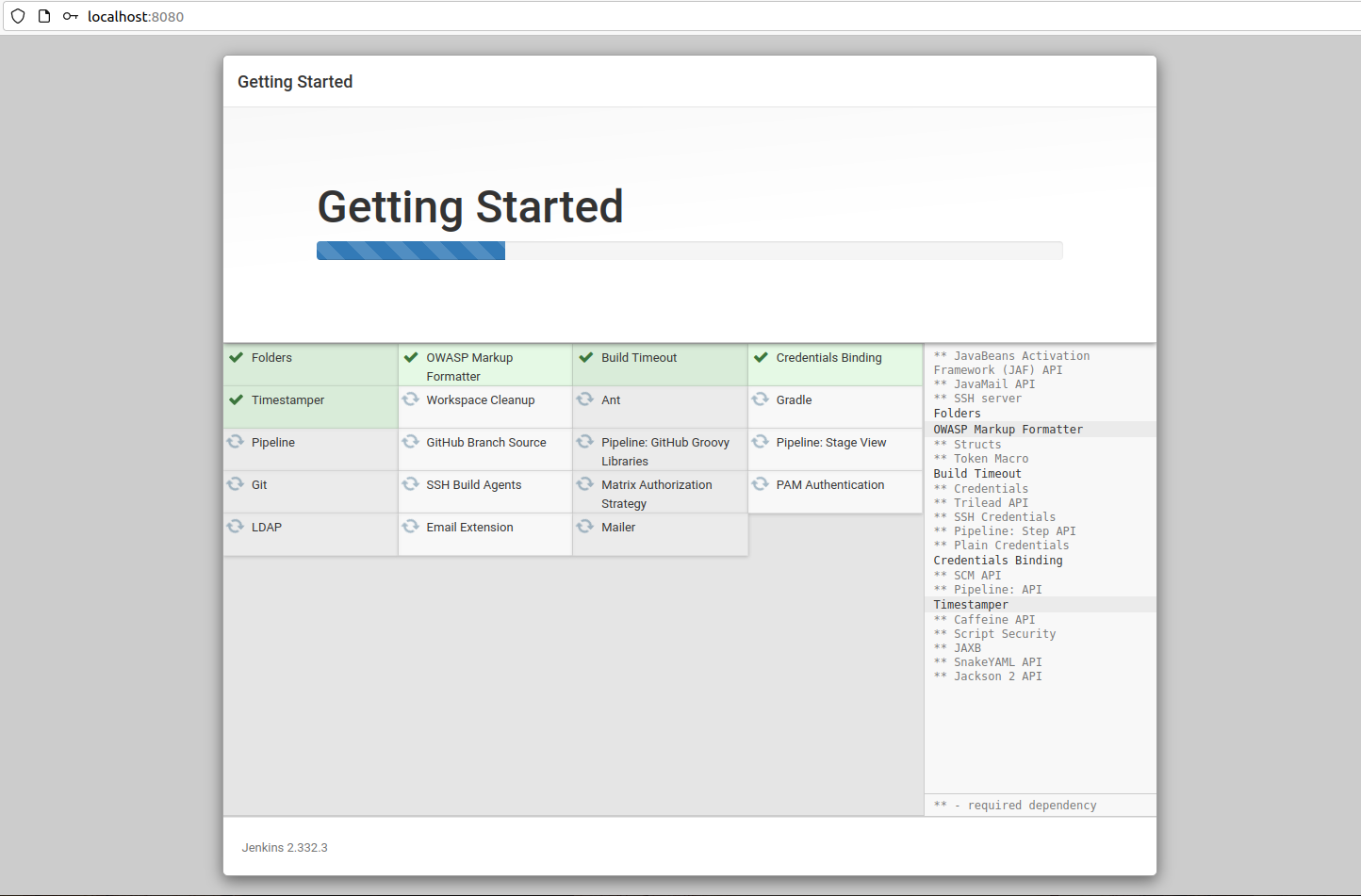Click the GitHub Branch Source sync icon

pyautogui.click(x=411, y=442)
